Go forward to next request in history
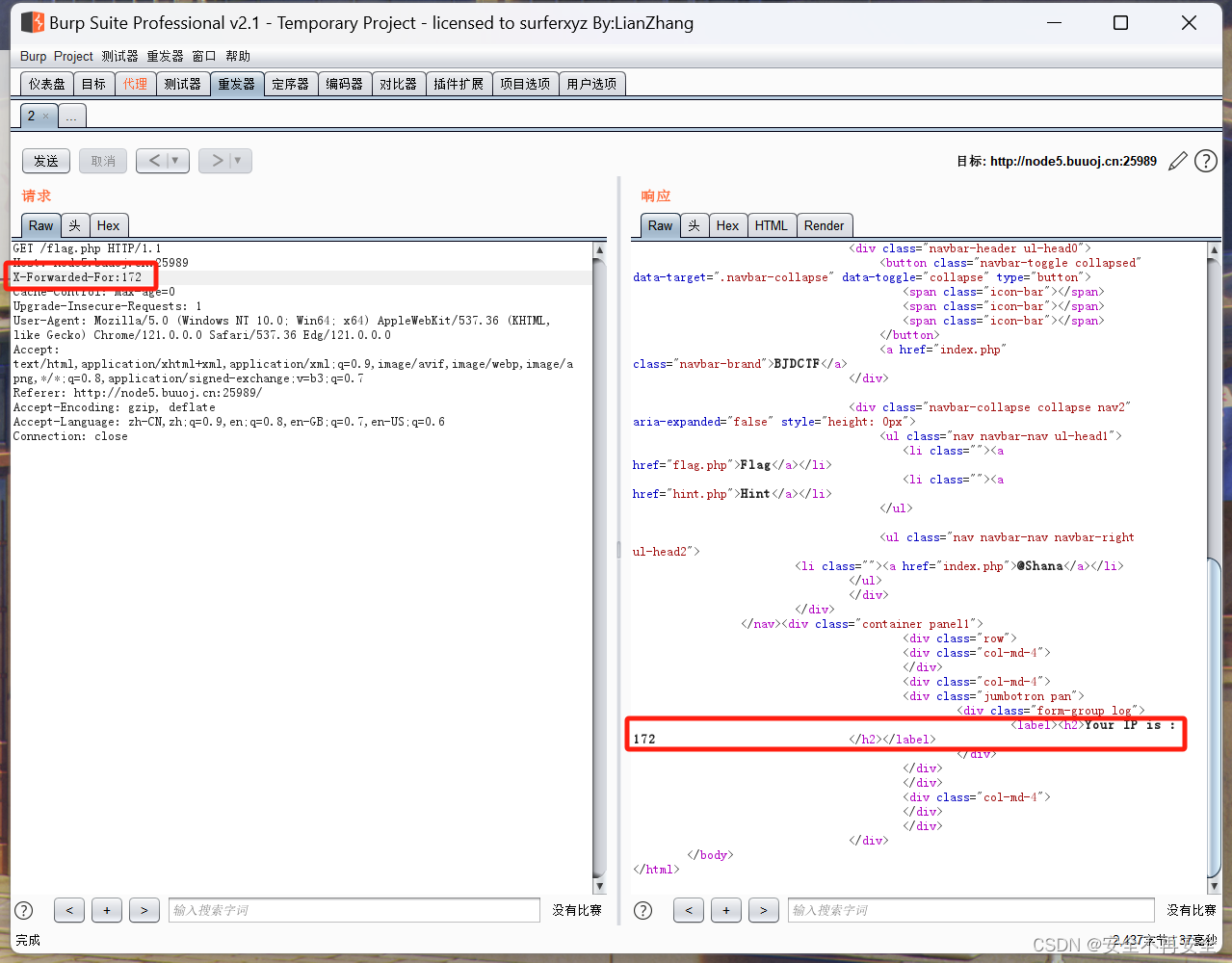The image size is (1232, 963). coord(217,161)
